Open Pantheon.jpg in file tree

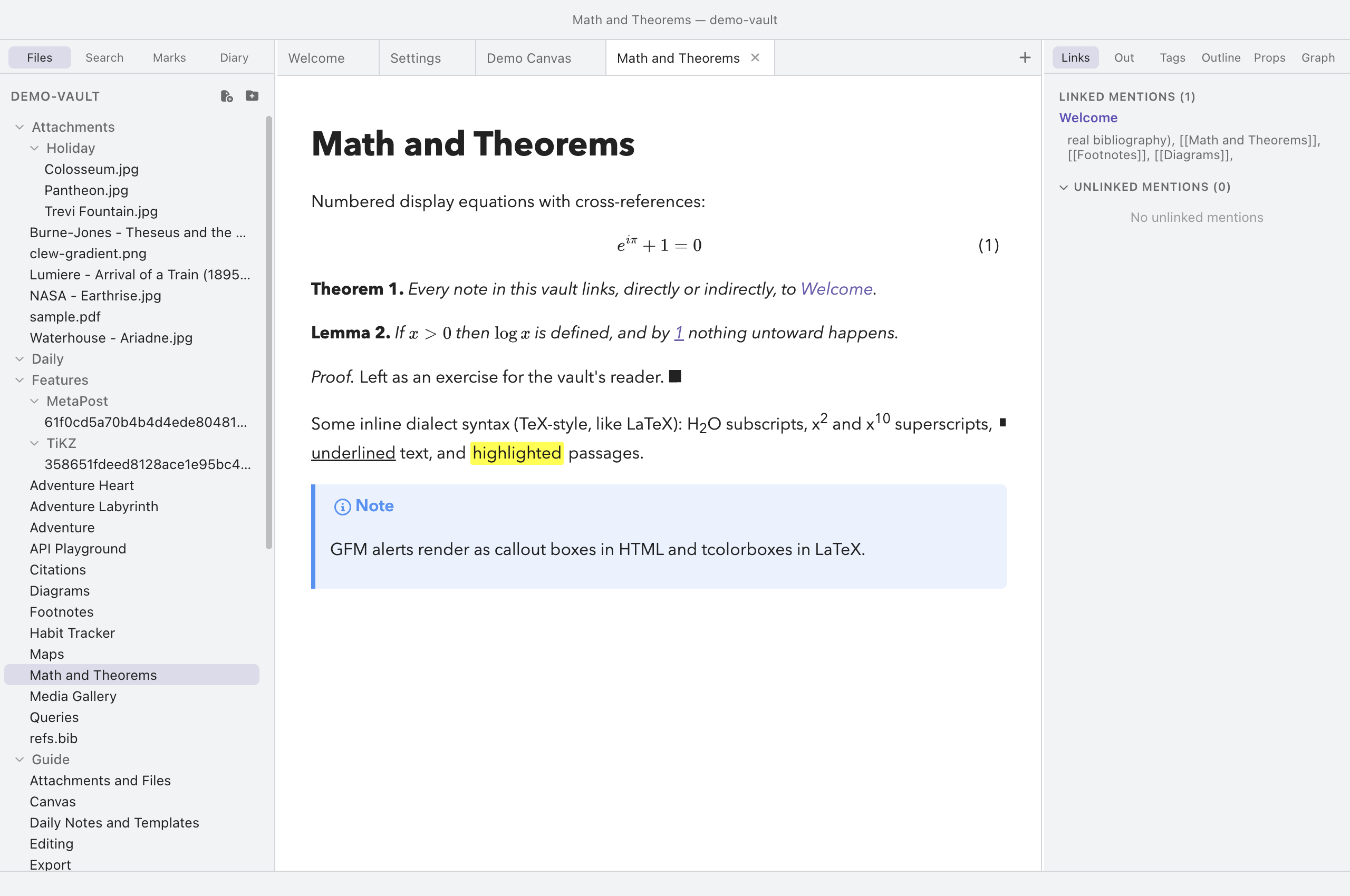[x=86, y=190]
